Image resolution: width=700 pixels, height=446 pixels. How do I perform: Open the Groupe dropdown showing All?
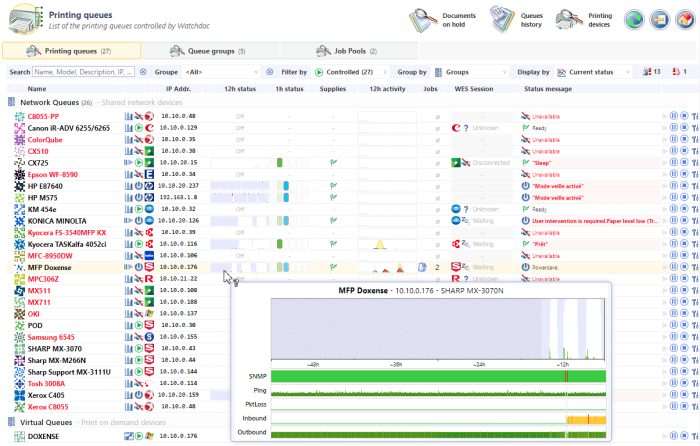[x=220, y=73]
